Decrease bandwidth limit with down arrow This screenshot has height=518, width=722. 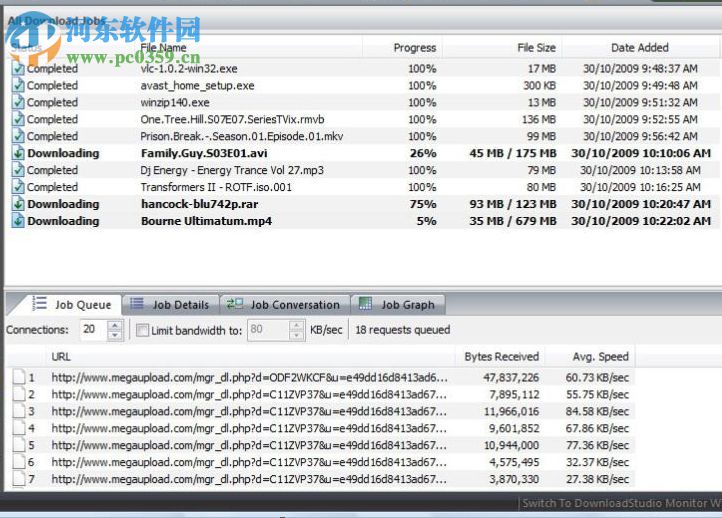pos(297,335)
